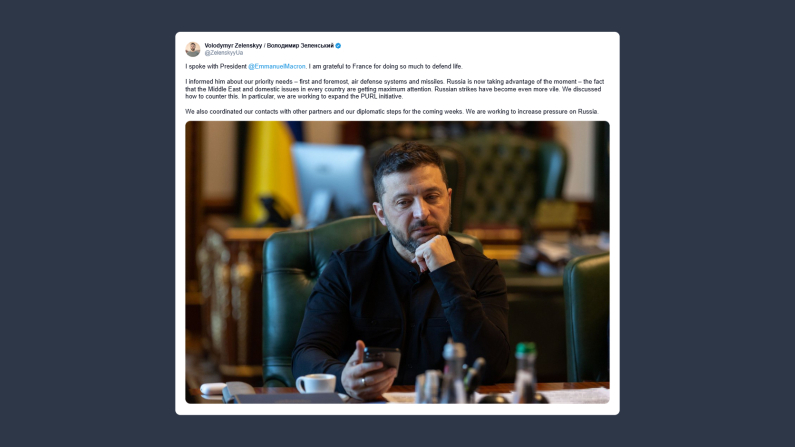Click the green leather chair on the right edge

587,317
